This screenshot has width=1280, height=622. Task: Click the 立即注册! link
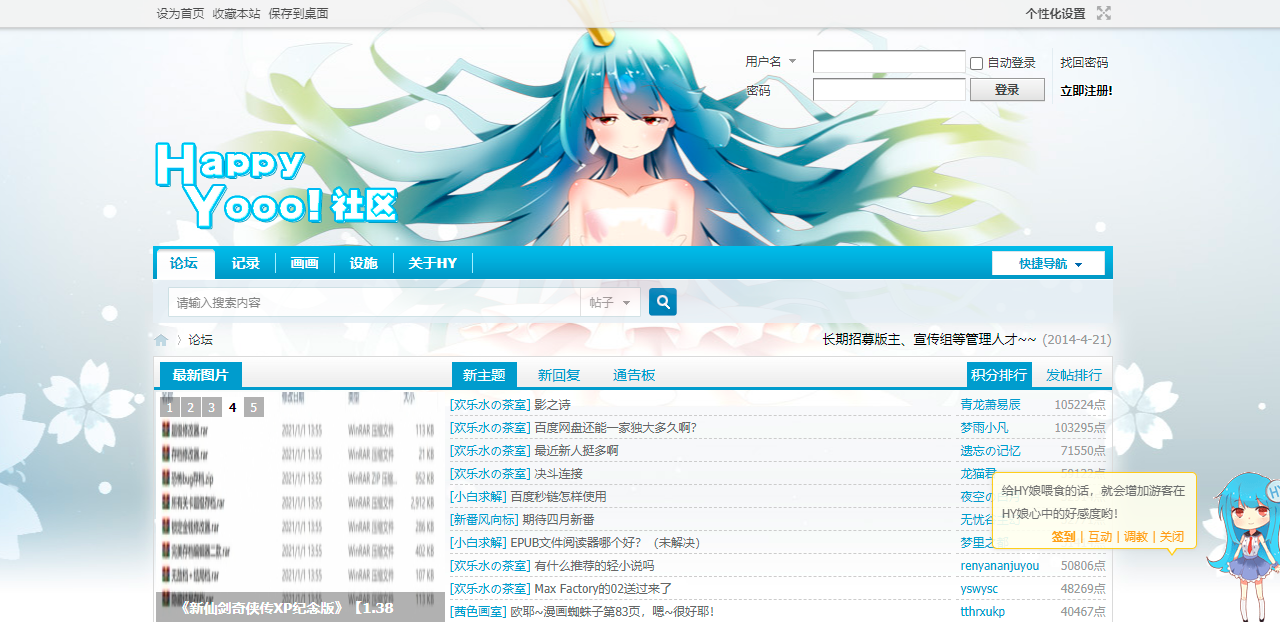coord(1086,90)
